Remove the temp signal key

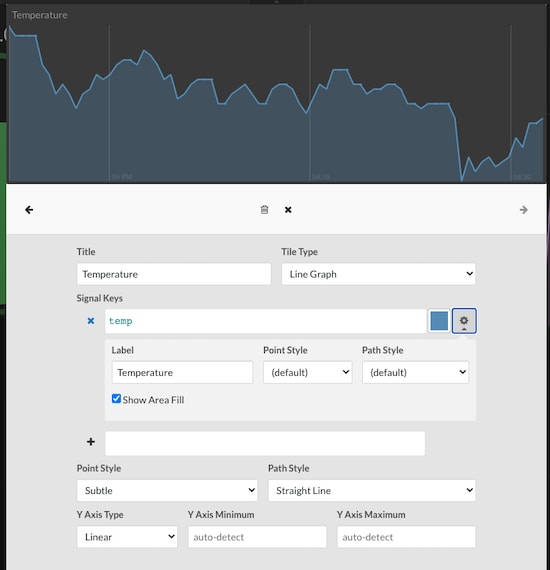click(x=91, y=321)
